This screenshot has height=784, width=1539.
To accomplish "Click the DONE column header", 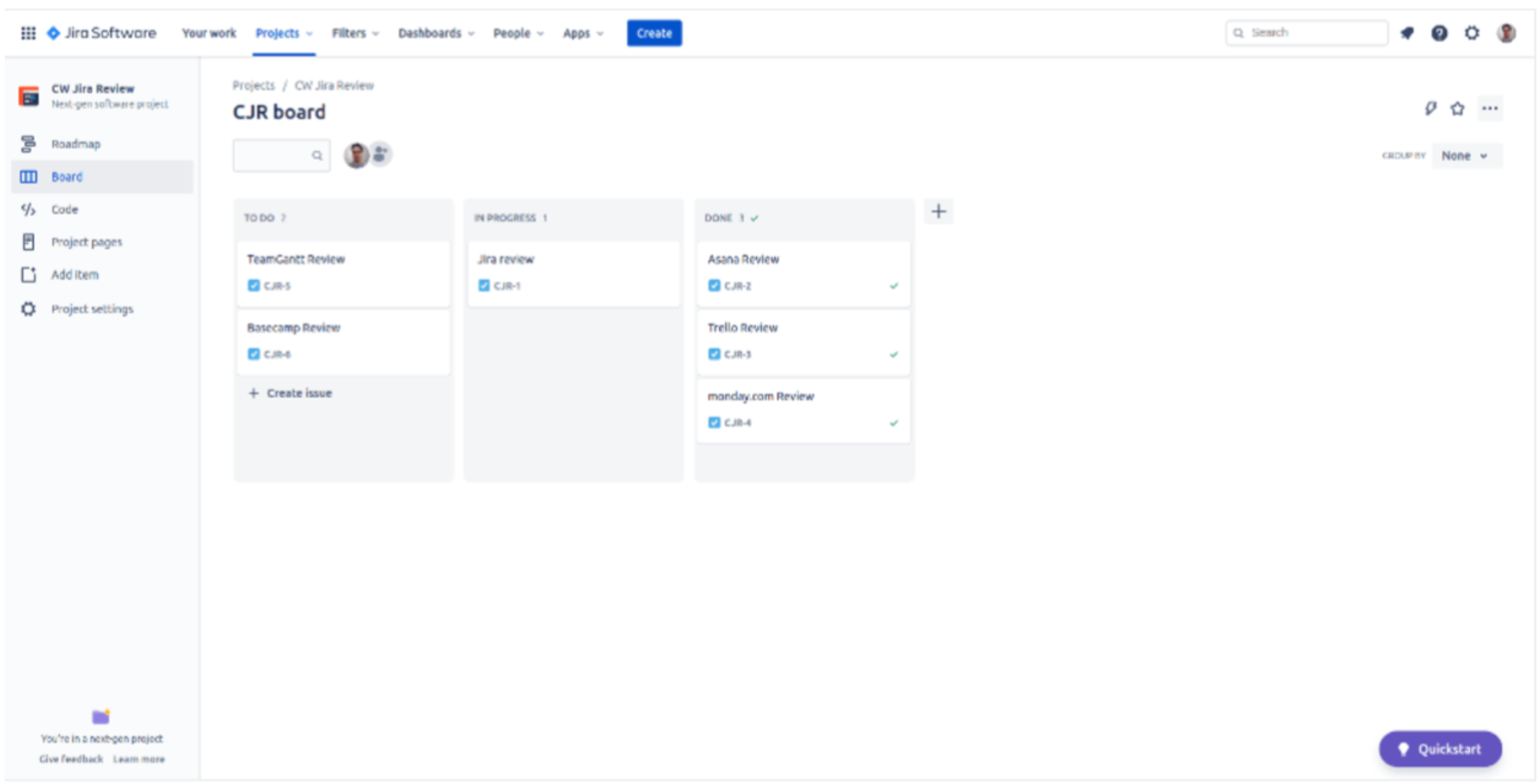I will pos(731,218).
